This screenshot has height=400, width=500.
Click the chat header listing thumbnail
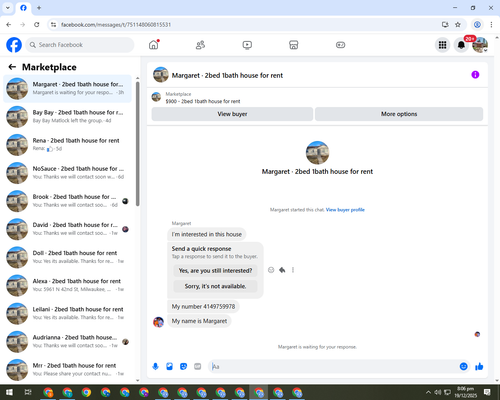coord(161,75)
